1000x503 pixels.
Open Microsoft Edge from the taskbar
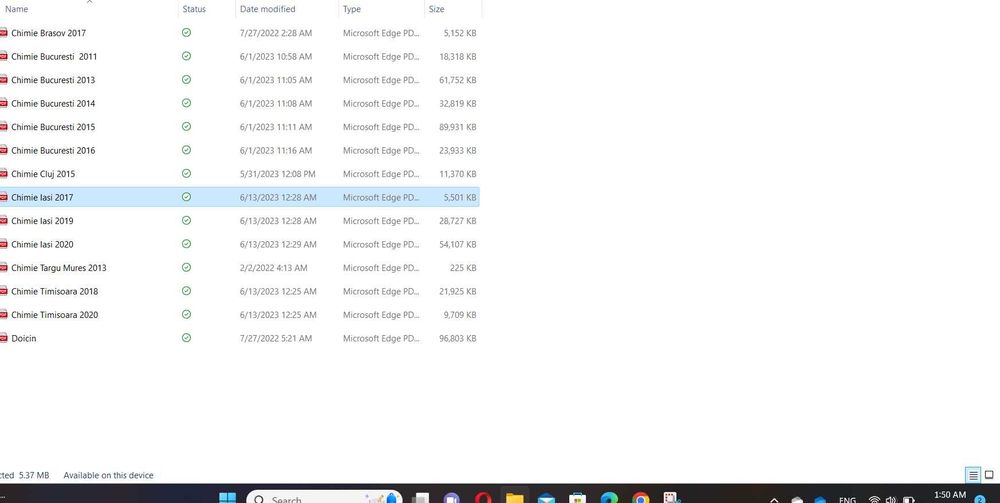pos(609,498)
